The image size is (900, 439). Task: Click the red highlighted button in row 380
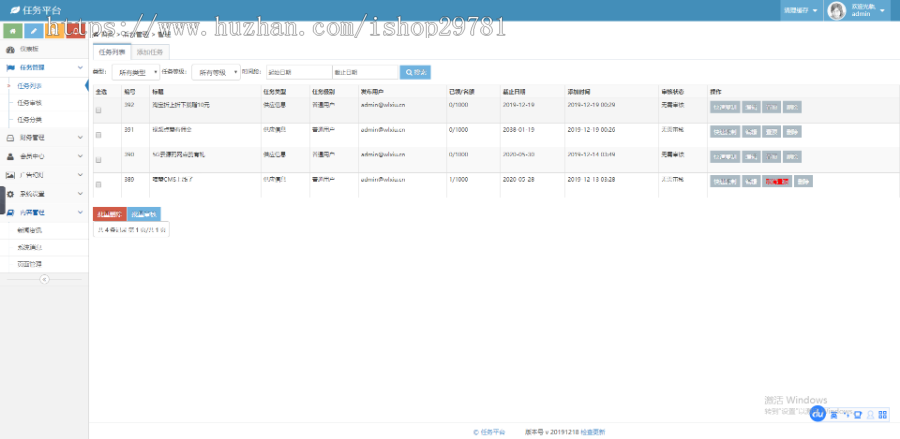[777, 181]
